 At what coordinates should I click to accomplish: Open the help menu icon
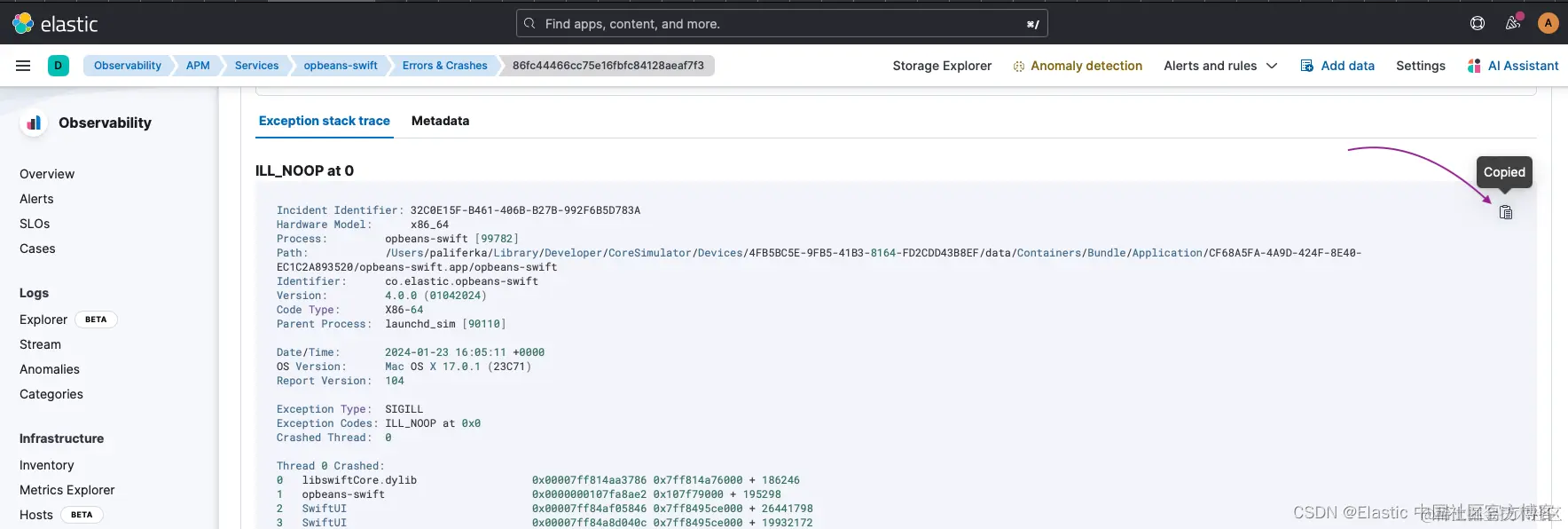[x=1478, y=23]
